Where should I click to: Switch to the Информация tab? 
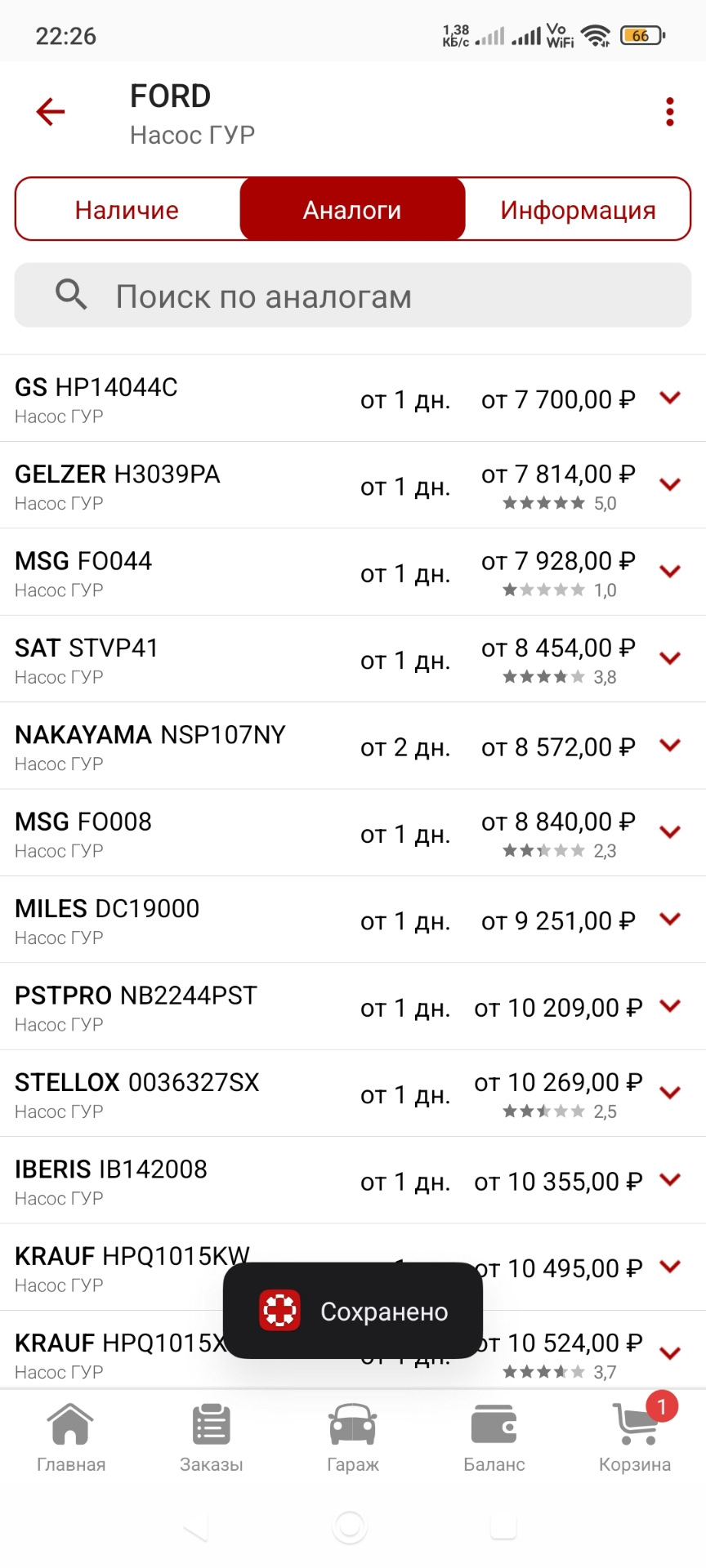coord(578,210)
